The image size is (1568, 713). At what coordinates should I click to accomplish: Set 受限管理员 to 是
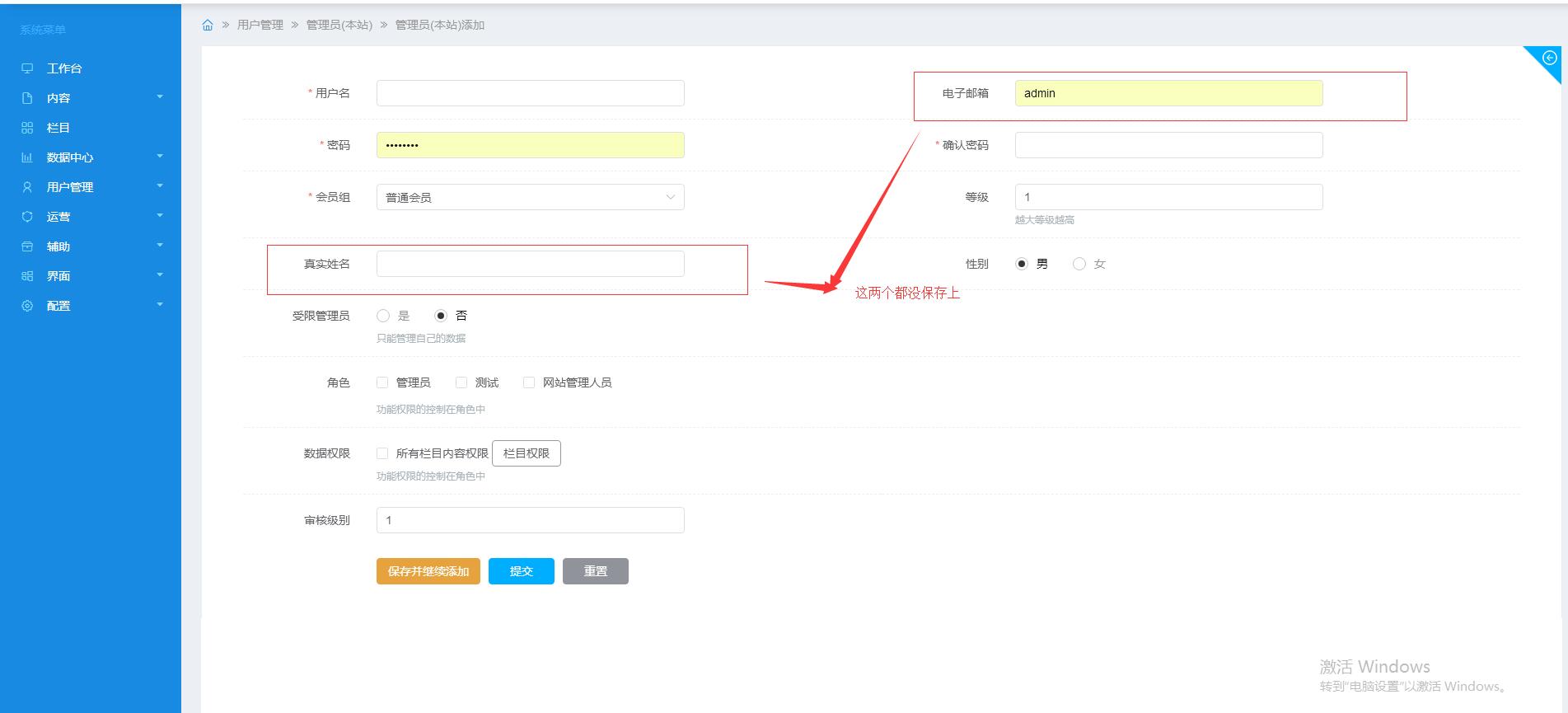coord(383,316)
